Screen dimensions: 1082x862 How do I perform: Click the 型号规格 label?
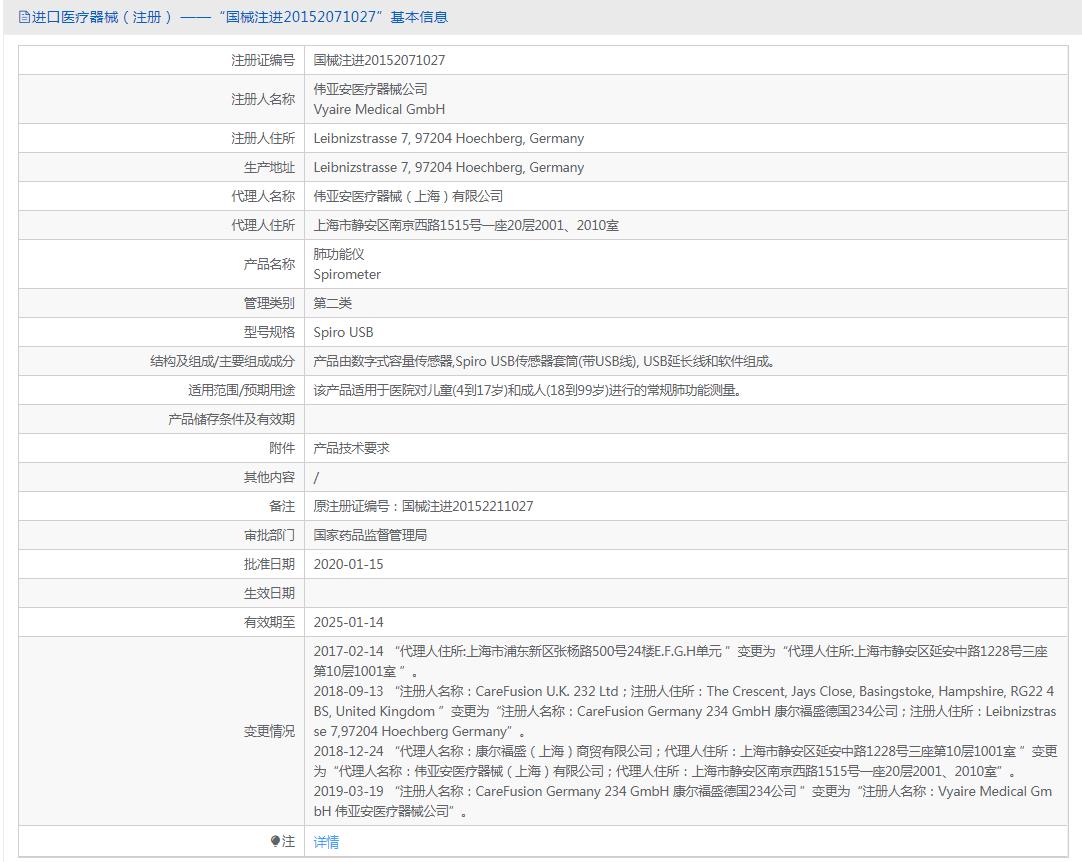(x=269, y=332)
